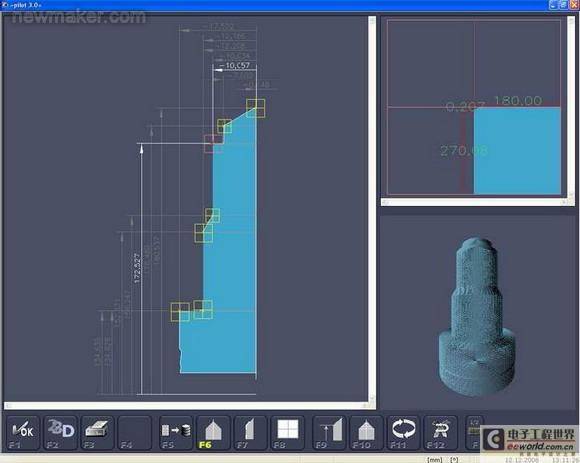This screenshot has height=463, width=580.
Task: Choose the F7 half tool profile icon
Action: [x=250, y=432]
